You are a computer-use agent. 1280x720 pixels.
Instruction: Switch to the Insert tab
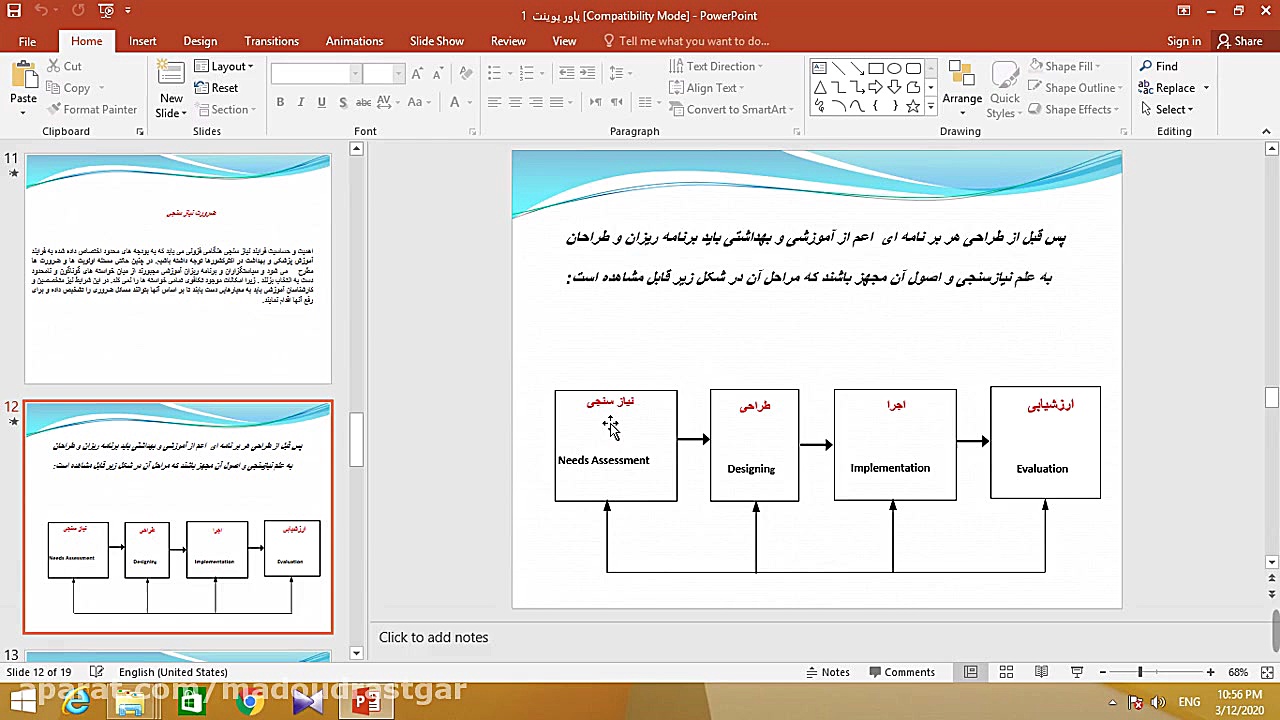tap(142, 41)
